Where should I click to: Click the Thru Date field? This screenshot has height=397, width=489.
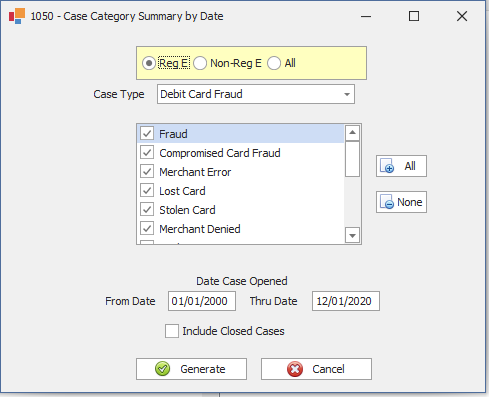click(346, 301)
